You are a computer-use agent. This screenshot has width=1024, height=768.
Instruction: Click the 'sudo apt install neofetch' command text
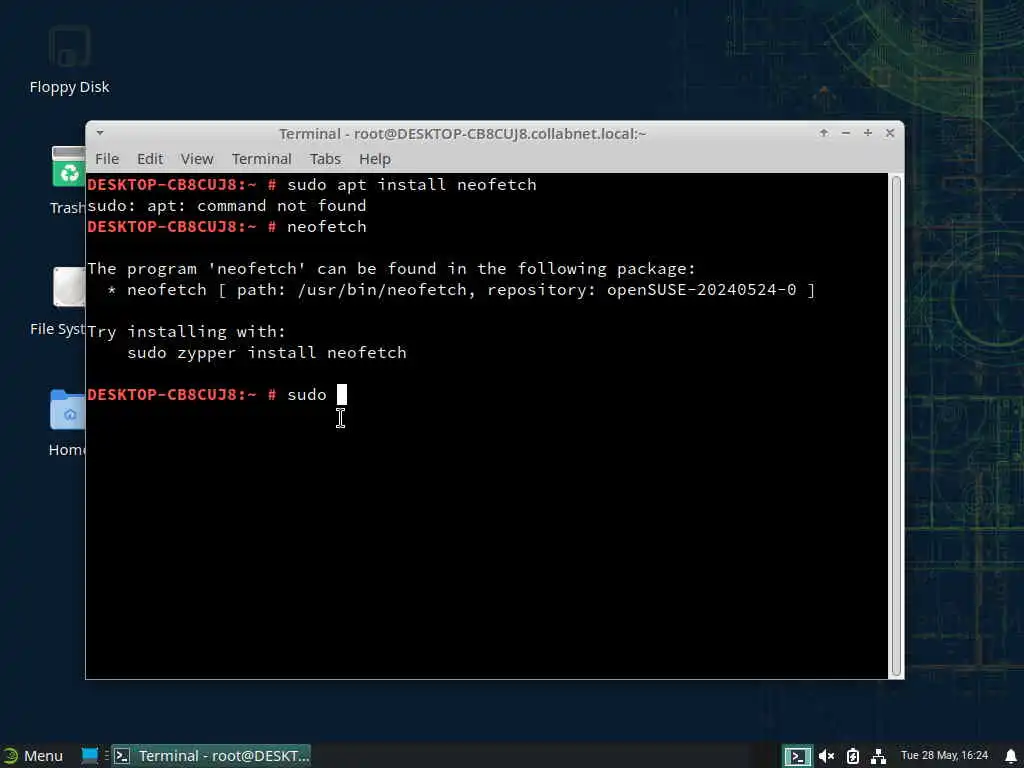[x=411, y=185]
